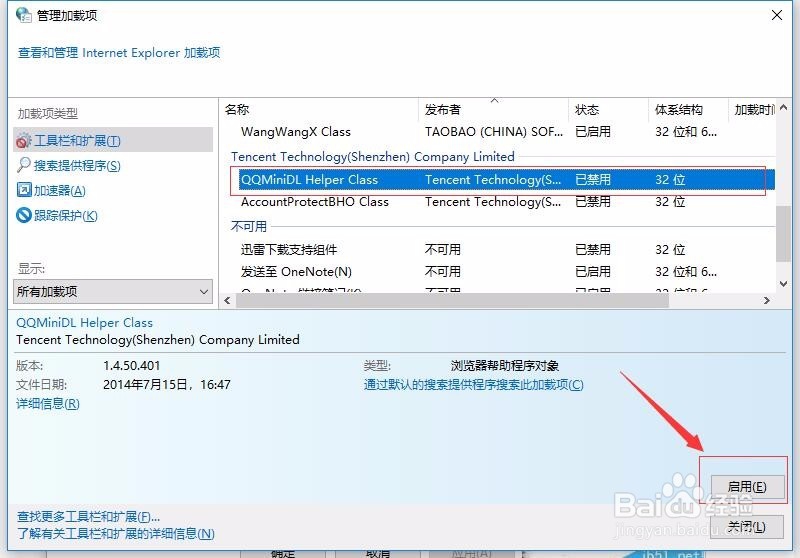Open the 所有加载项 display dropdown
Screen dimensions: 800x558
113,292
